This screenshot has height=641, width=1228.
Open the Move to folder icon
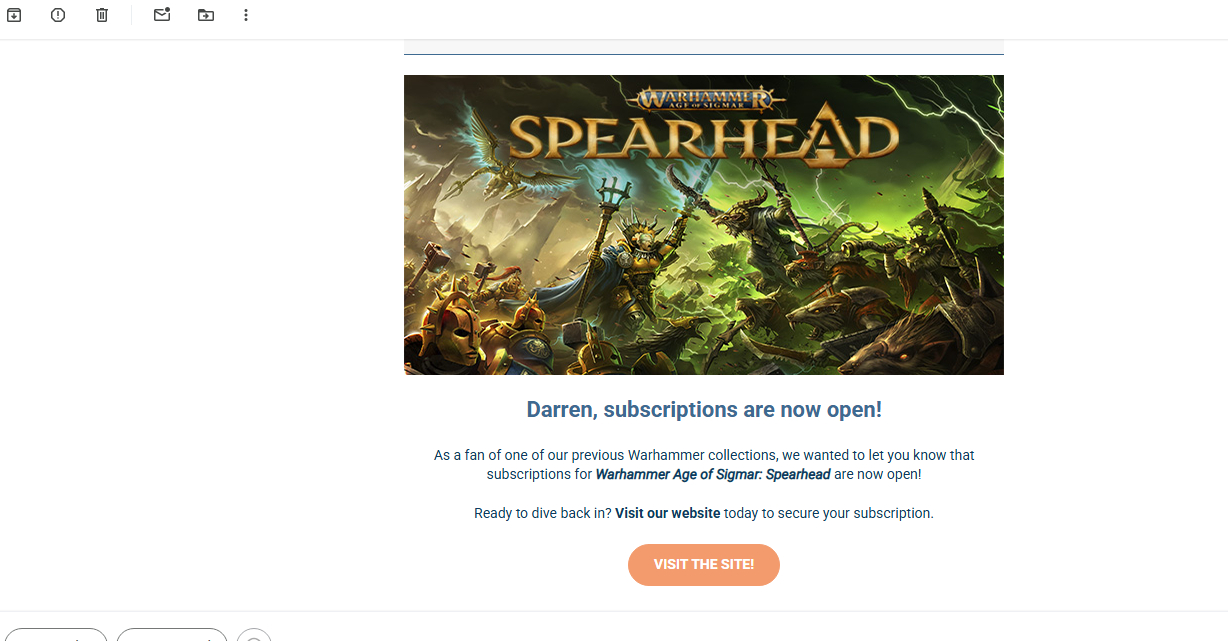coord(206,15)
